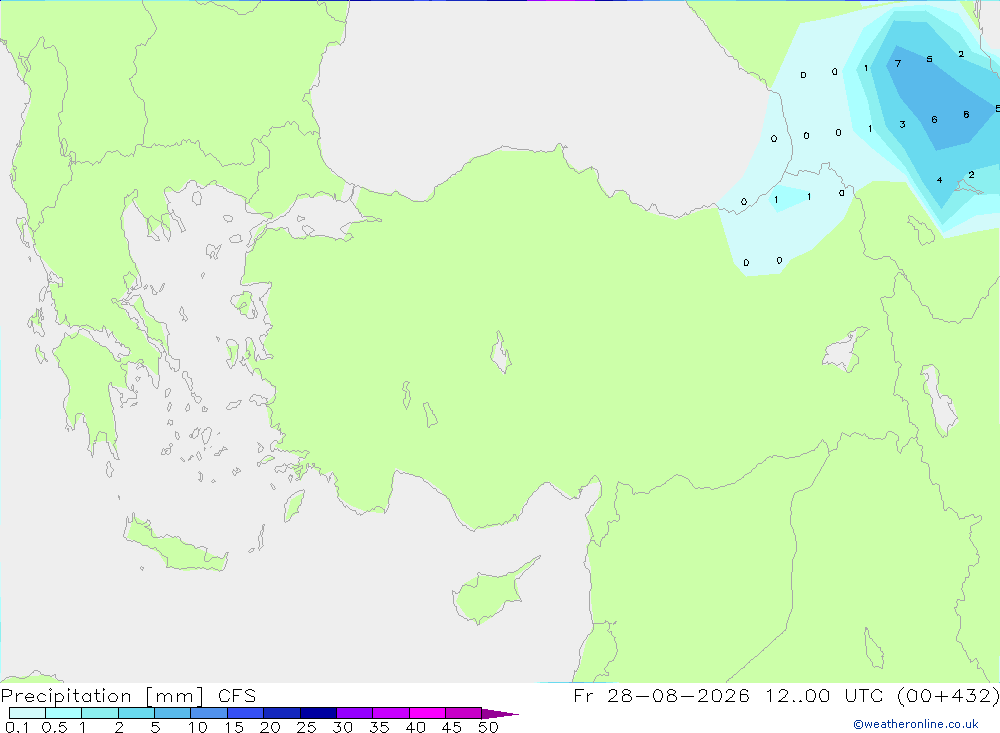Click the legend label '10'
Screen dimensions: 1000x733
pos(198,727)
